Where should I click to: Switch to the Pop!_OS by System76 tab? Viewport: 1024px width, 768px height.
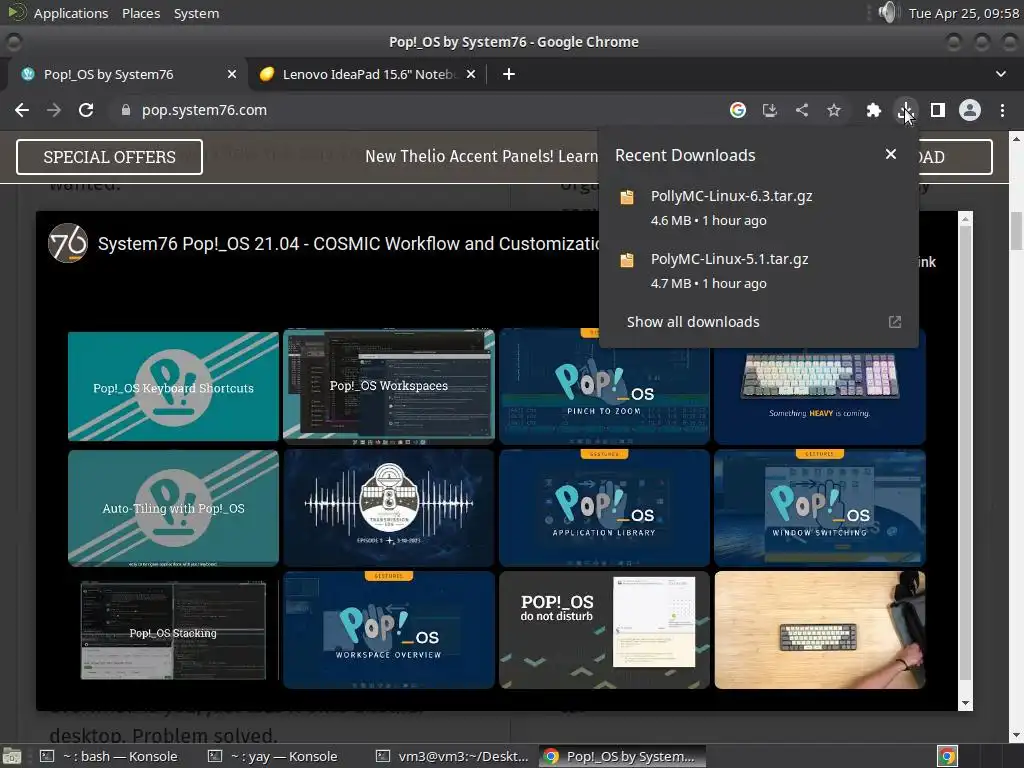(x=108, y=74)
